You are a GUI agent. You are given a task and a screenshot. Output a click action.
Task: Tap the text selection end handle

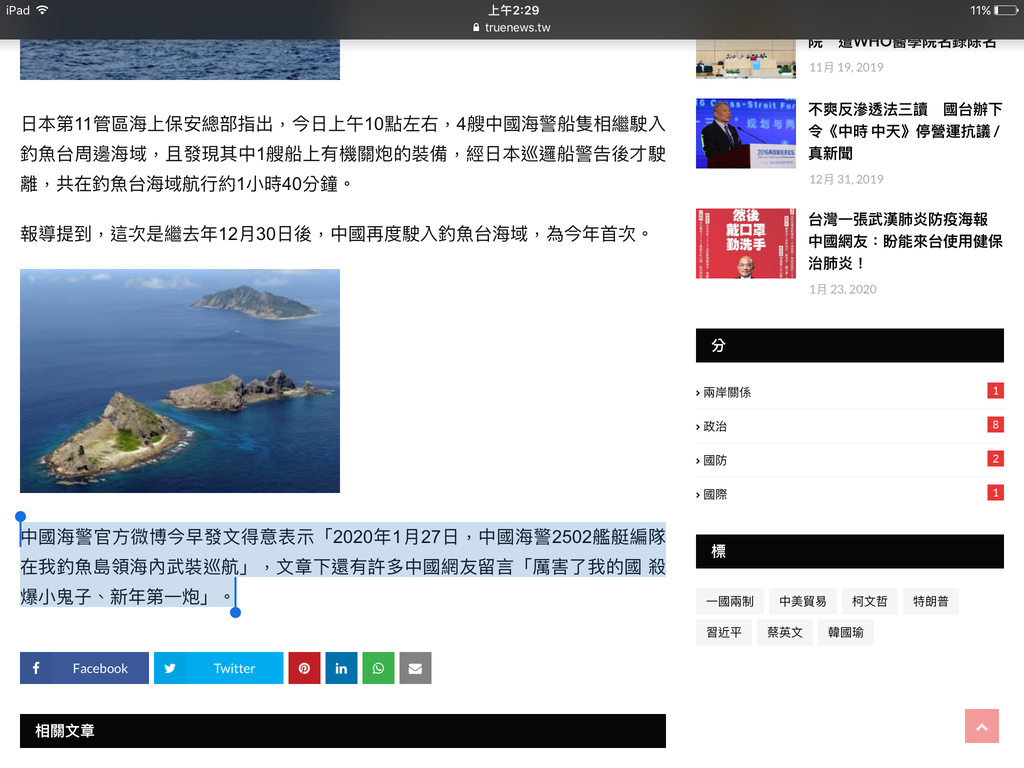[x=236, y=612]
